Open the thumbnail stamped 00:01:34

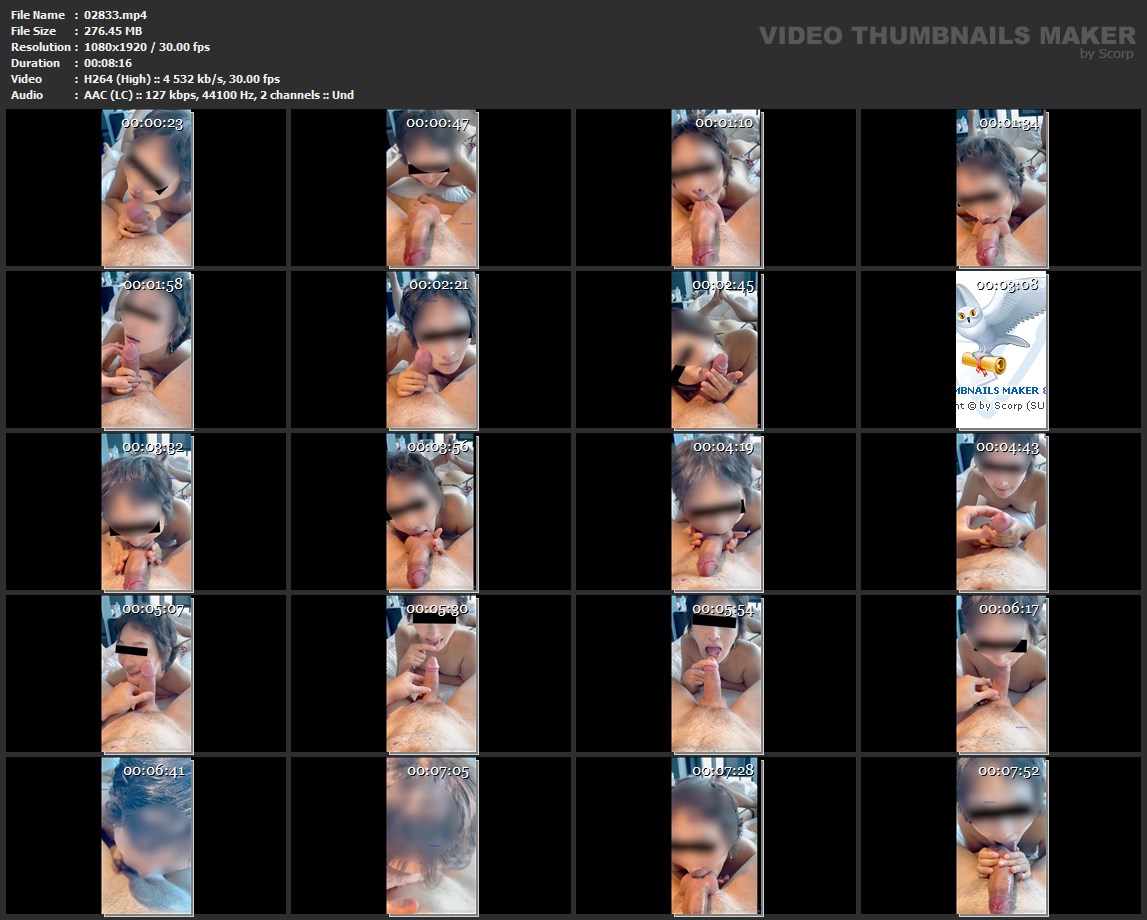coord(1001,188)
